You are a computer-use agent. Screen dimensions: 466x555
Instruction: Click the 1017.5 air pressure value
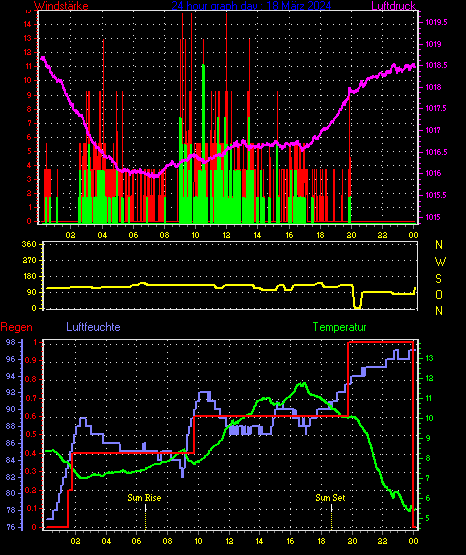(x=436, y=109)
